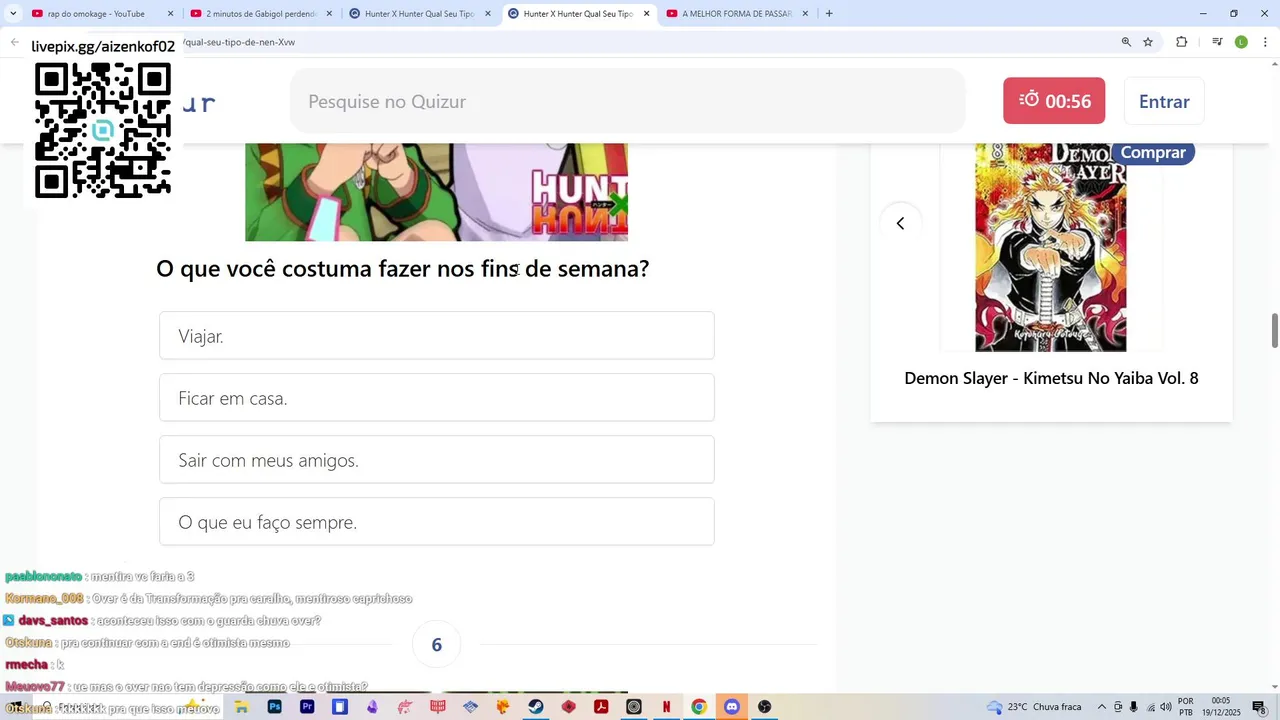Open the tab search dropdown arrow
The image size is (1280, 720).
pyautogui.click(x=13, y=14)
